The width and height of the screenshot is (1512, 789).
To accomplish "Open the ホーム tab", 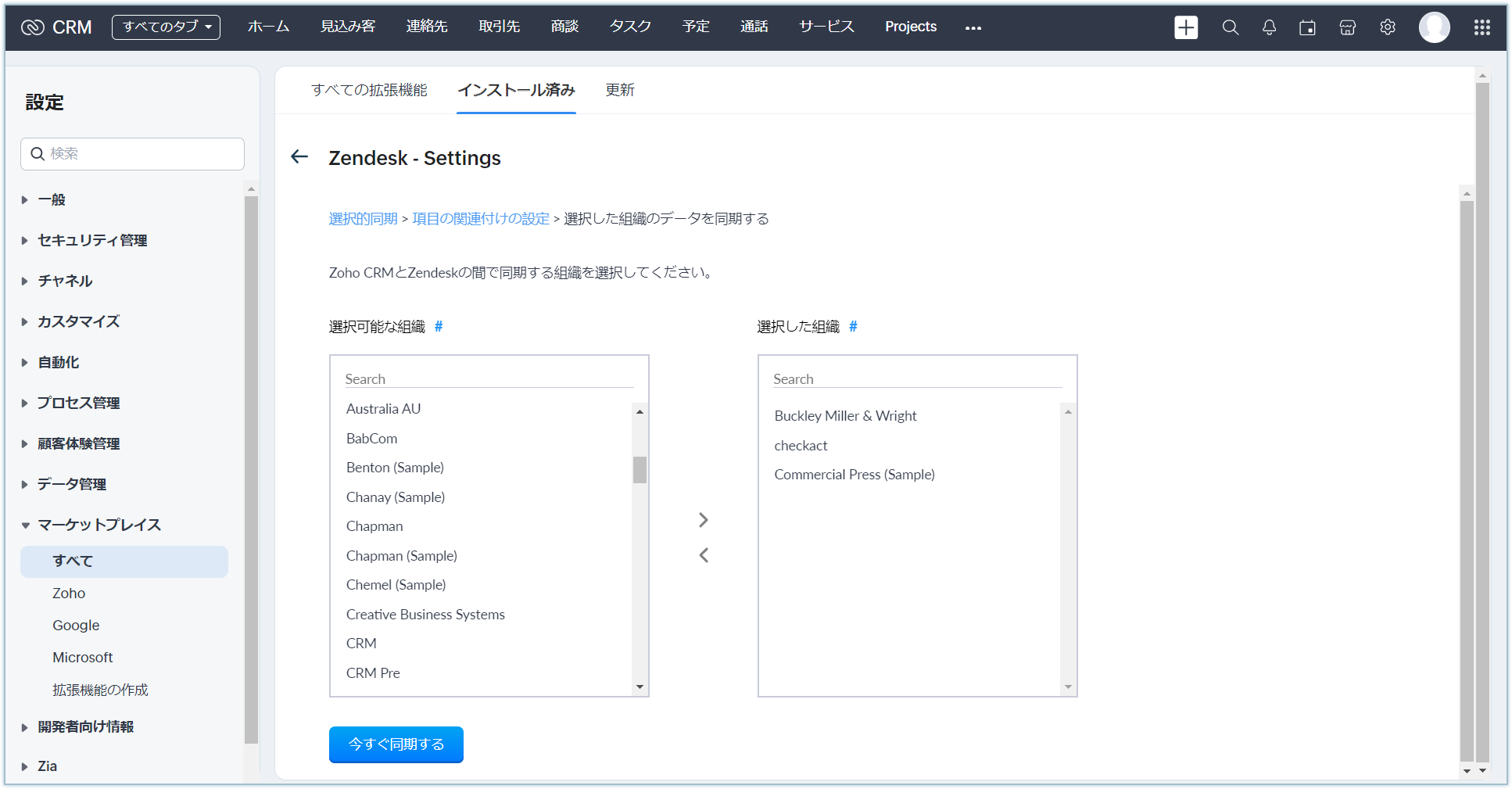I will (268, 27).
